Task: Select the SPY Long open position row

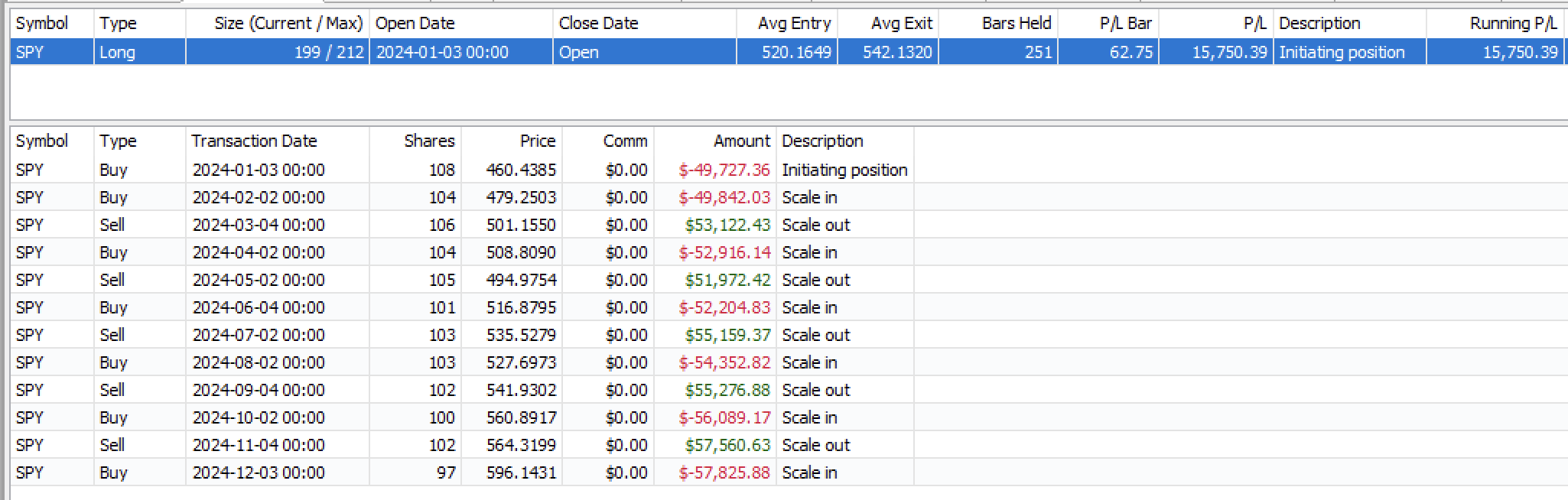Action: [459, 52]
